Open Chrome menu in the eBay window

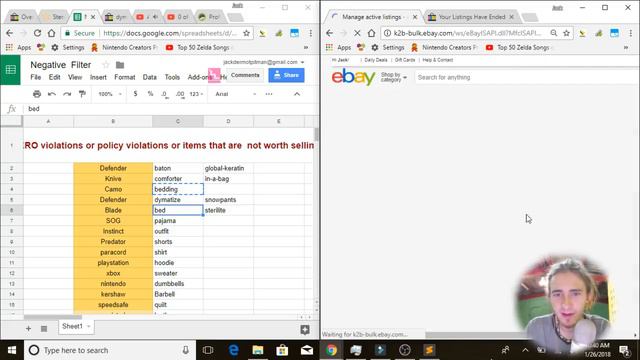(x=631, y=33)
